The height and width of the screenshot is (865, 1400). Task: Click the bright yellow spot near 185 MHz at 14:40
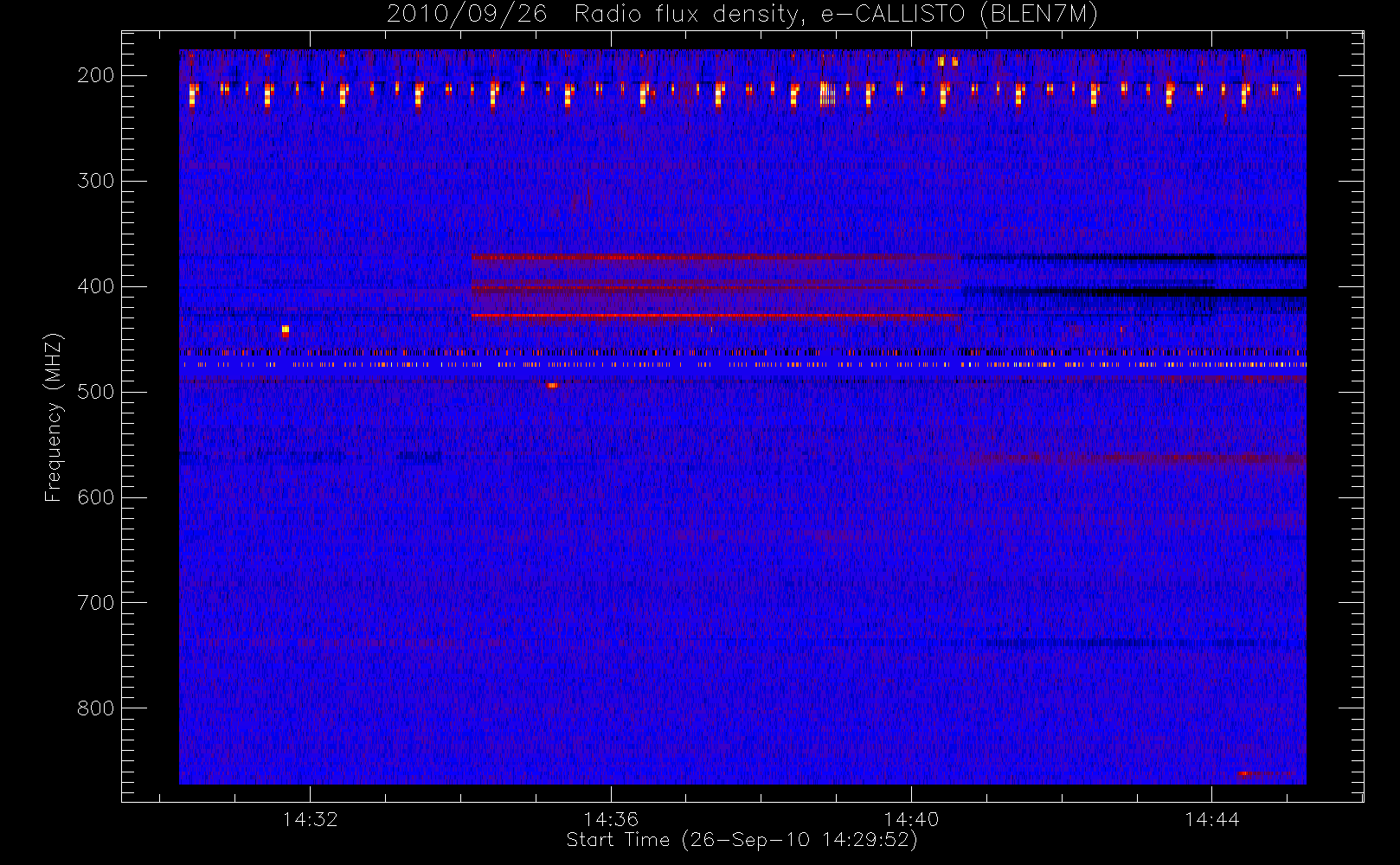pos(941,61)
